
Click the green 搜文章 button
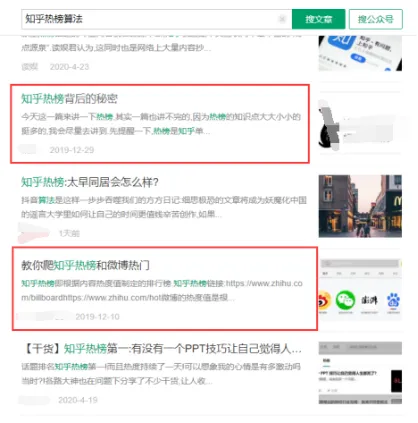tap(318, 19)
